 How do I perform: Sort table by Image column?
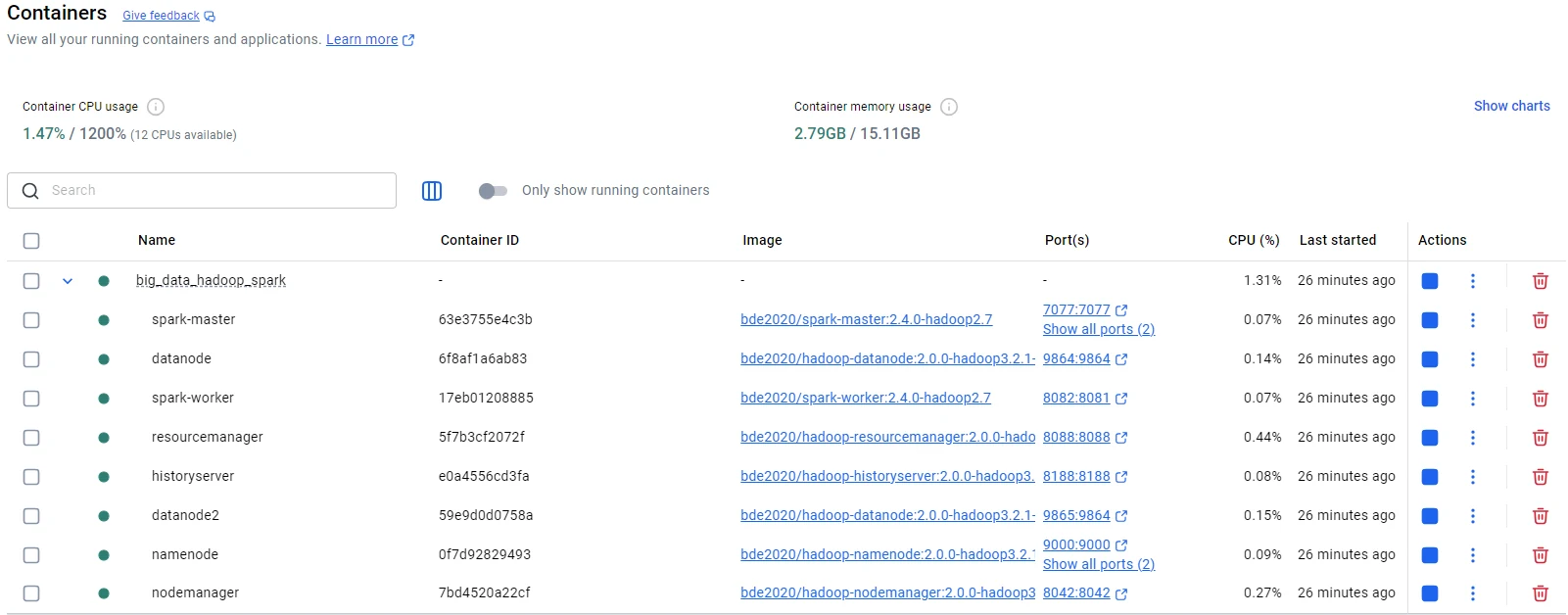pyautogui.click(x=762, y=240)
